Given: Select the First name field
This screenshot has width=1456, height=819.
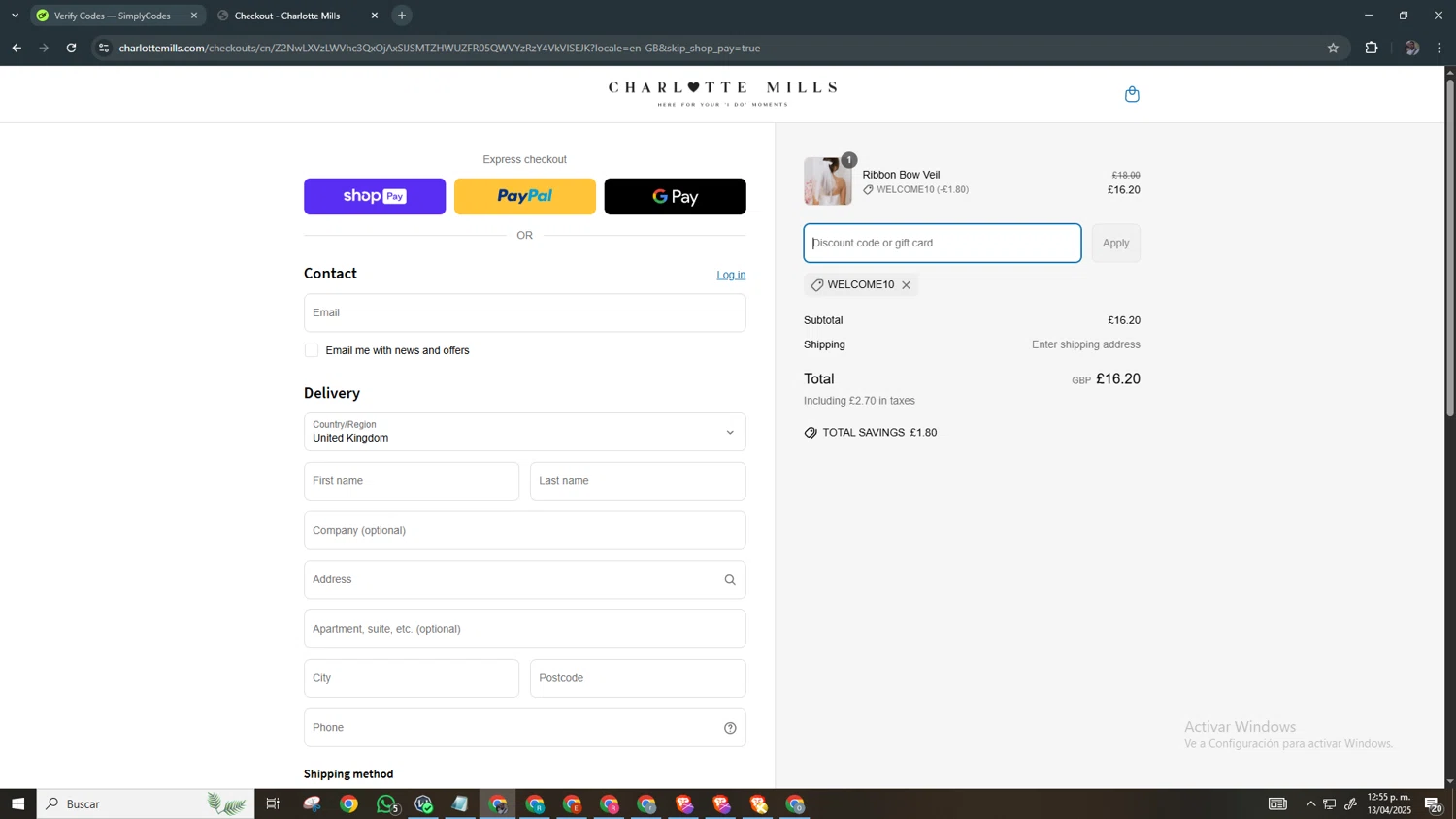Looking at the screenshot, I should 412,481.
